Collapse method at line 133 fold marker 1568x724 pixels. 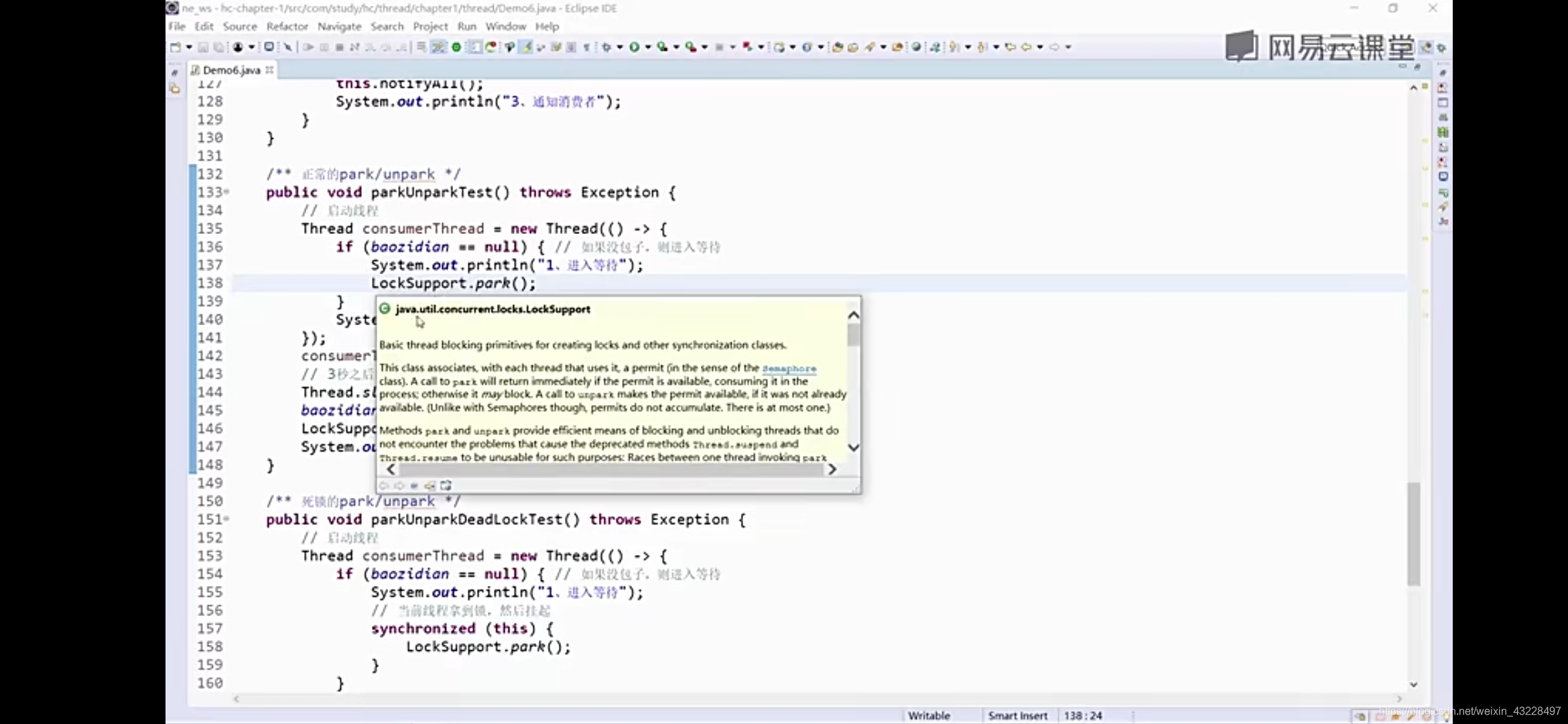point(226,192)
